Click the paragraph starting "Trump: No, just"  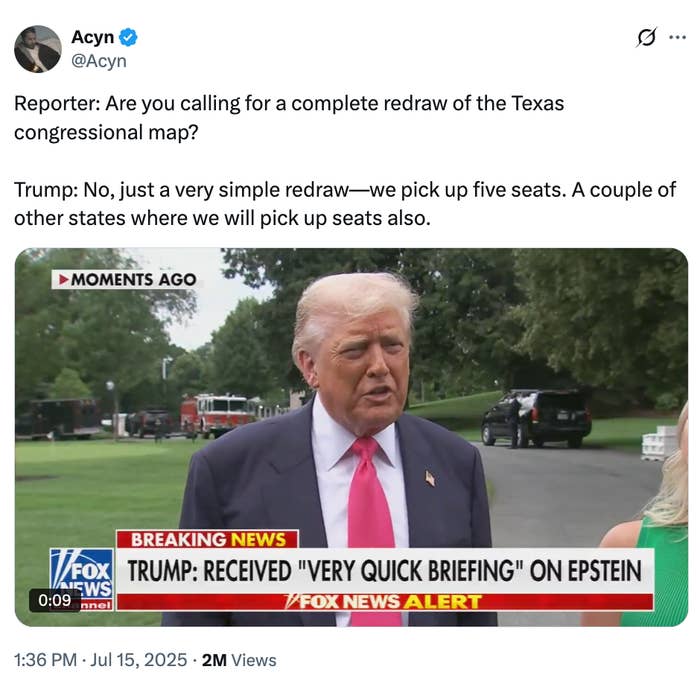345,204
